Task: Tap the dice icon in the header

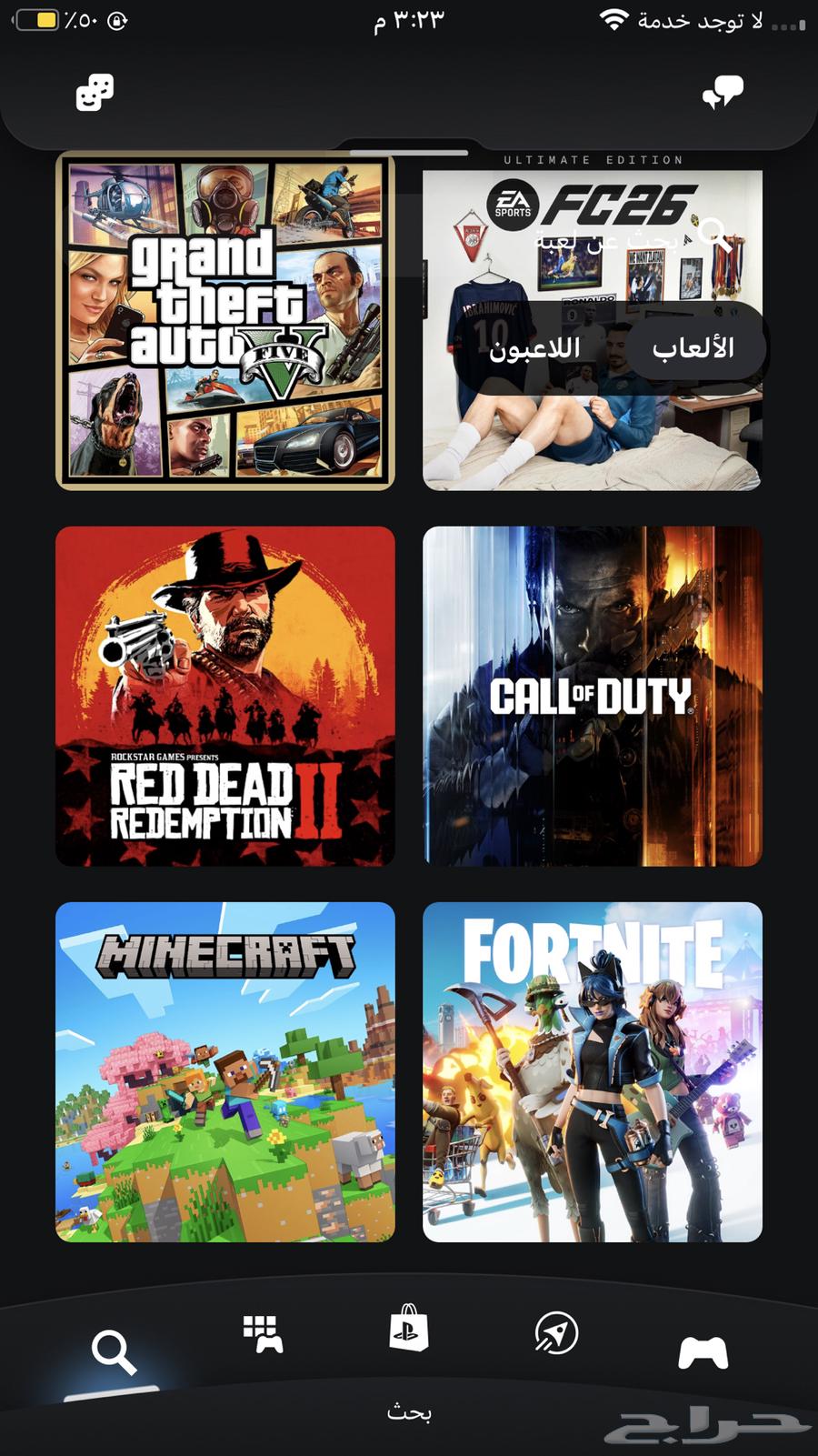Action: (x=95, y=93)
